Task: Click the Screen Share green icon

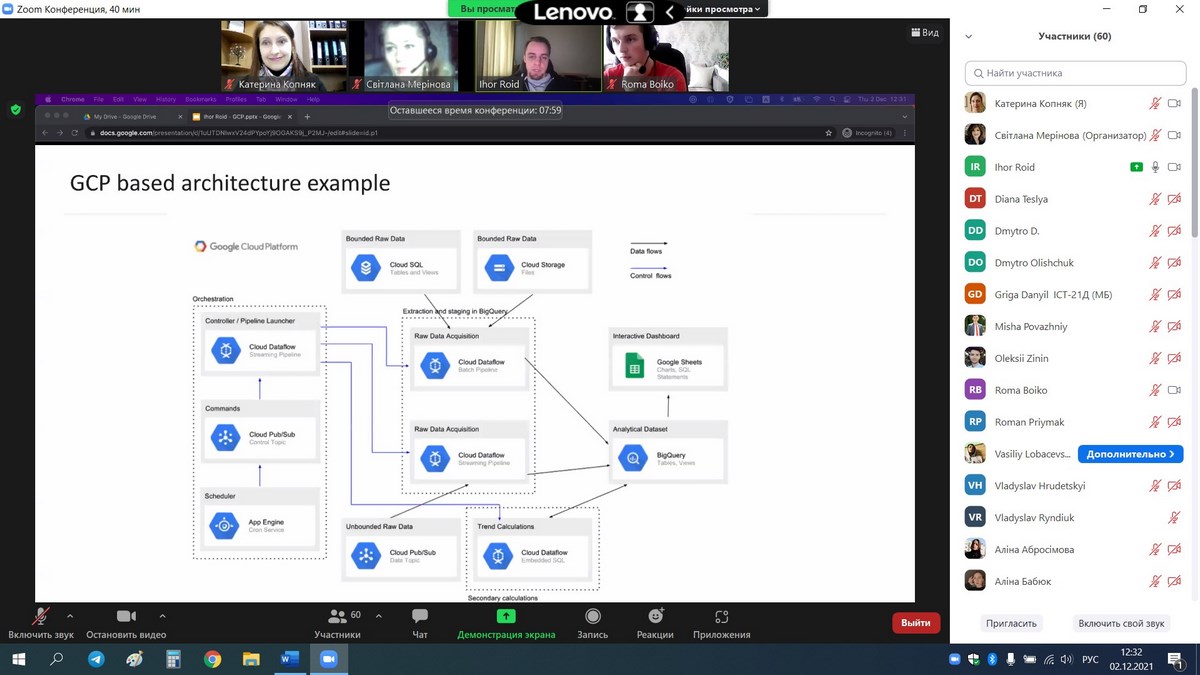Action: coord(506,617)
